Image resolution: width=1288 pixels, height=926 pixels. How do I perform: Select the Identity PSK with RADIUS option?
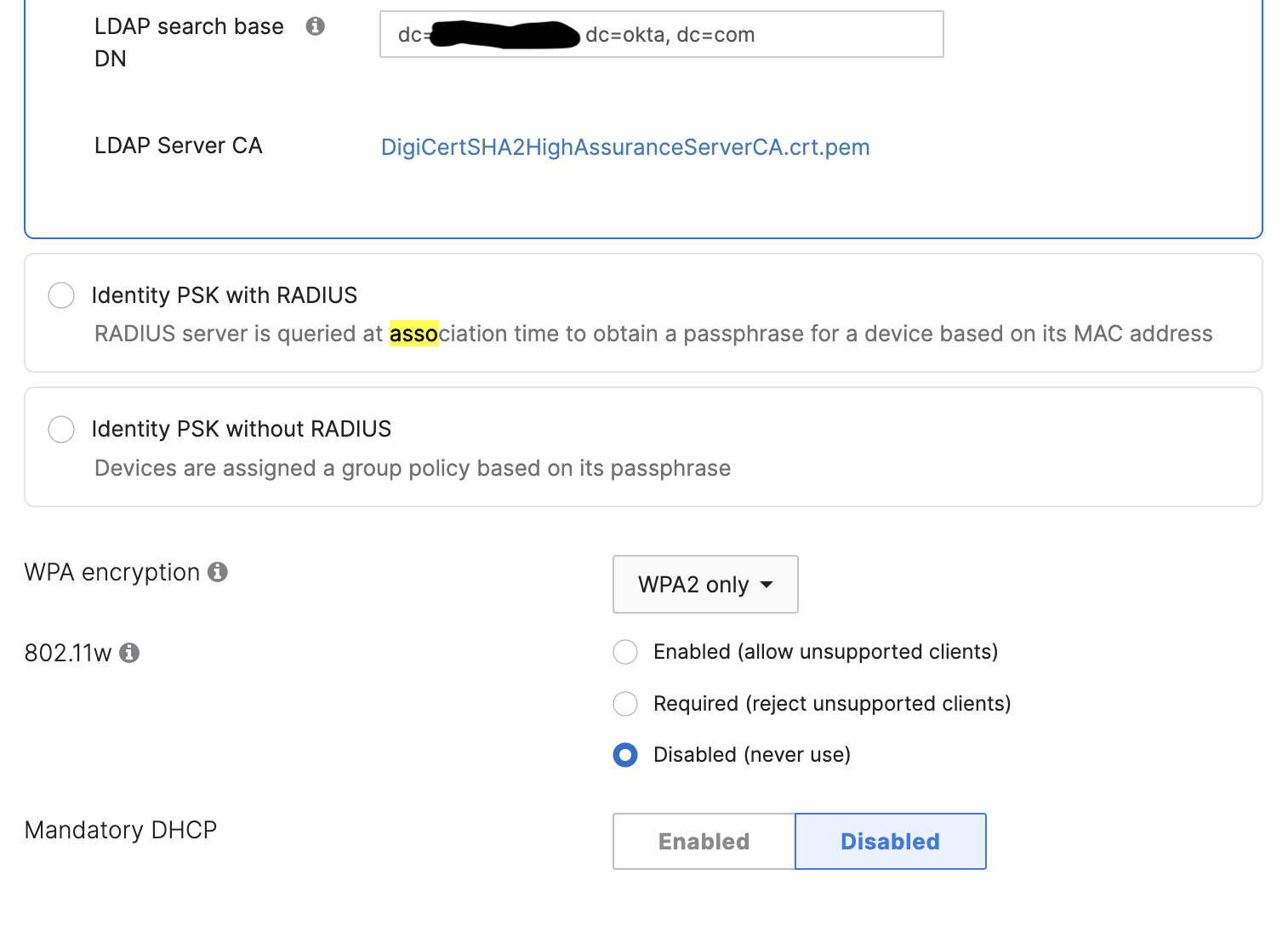click(x=60, y=295)
